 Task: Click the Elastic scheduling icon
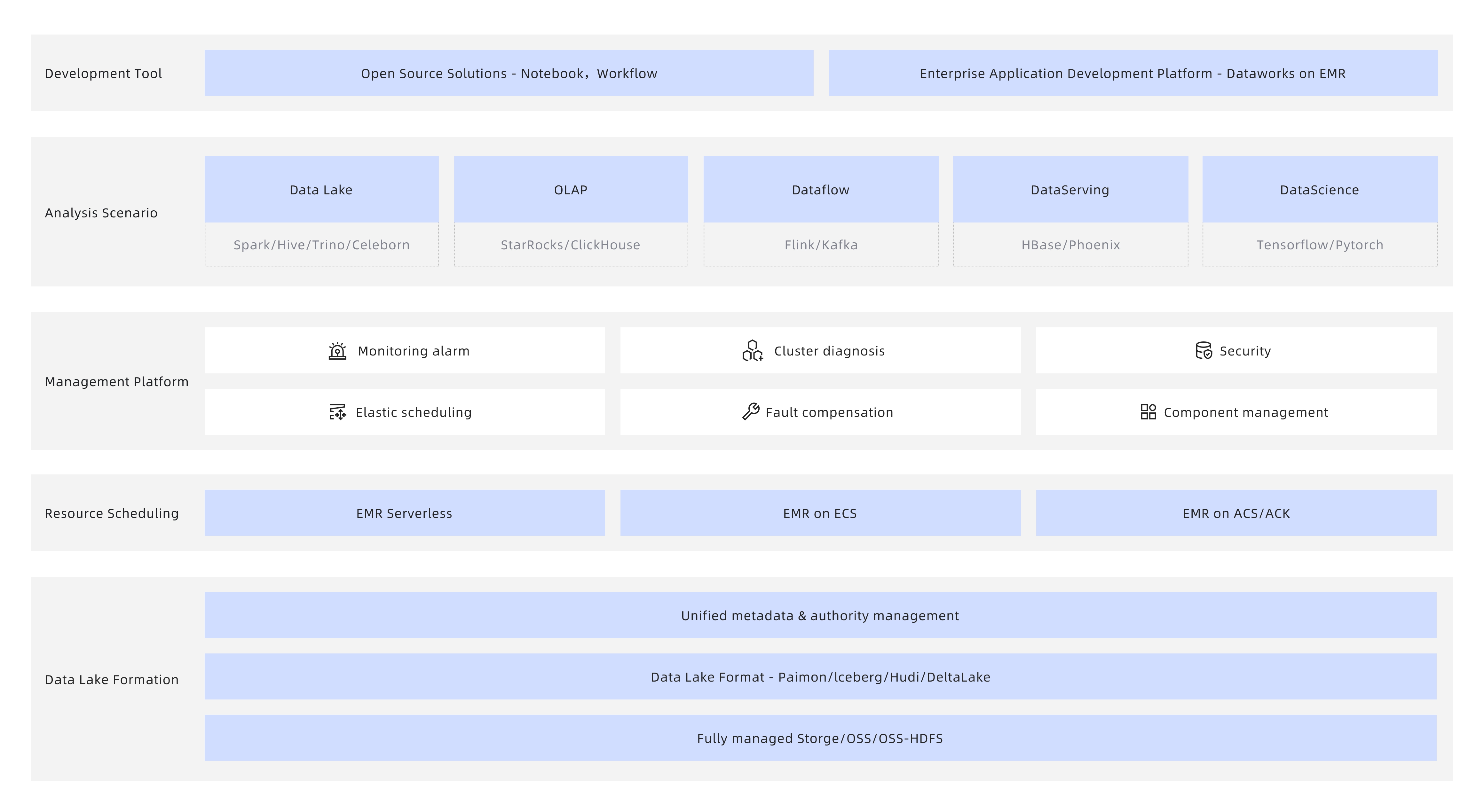(x=338, y=412)
